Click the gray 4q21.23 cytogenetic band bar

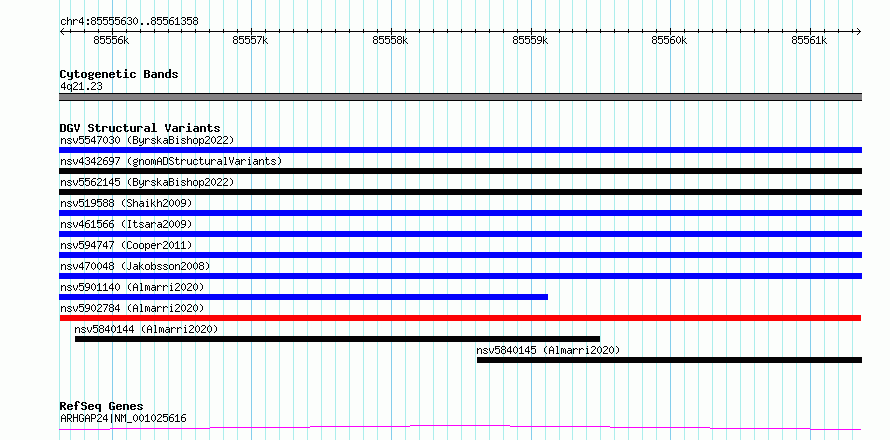pos(460,97)
